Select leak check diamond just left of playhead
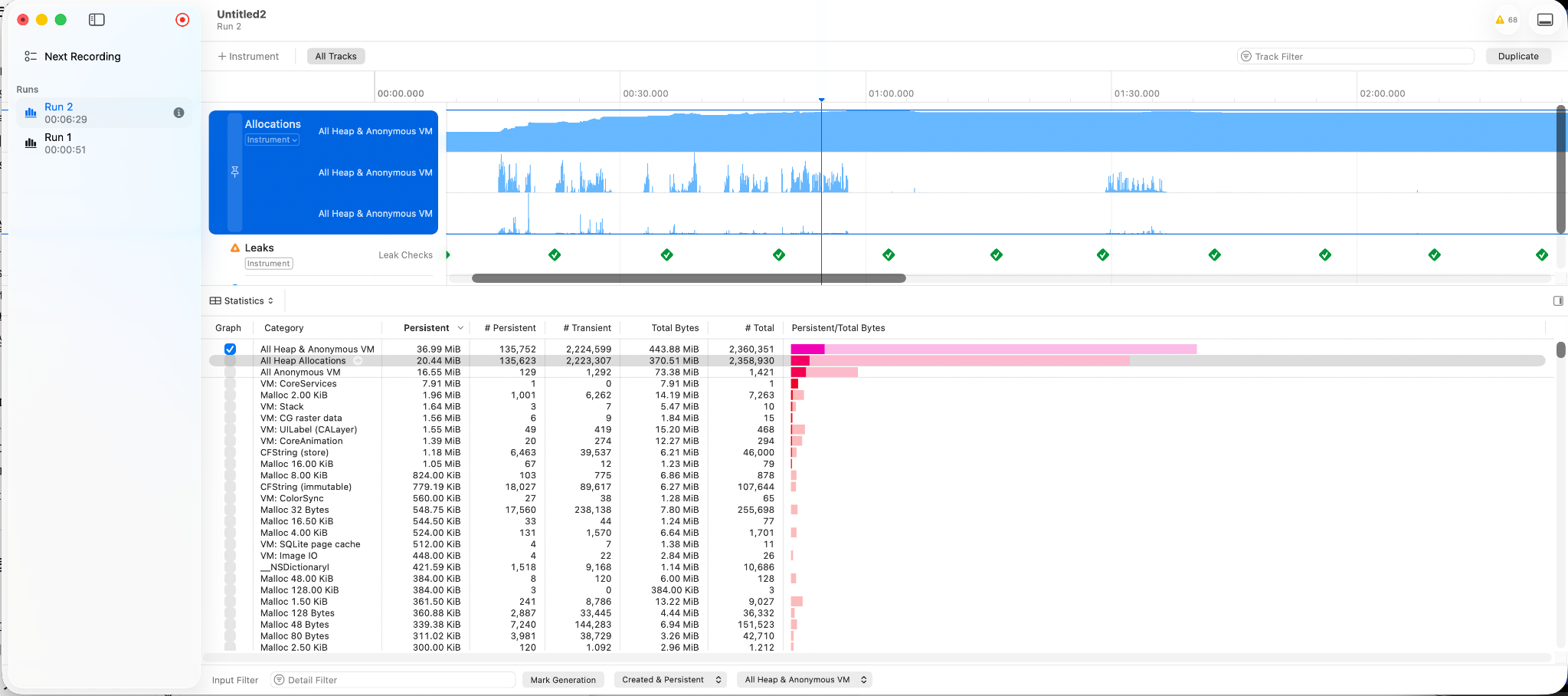 pyautogui.click(x=779, y=255)
